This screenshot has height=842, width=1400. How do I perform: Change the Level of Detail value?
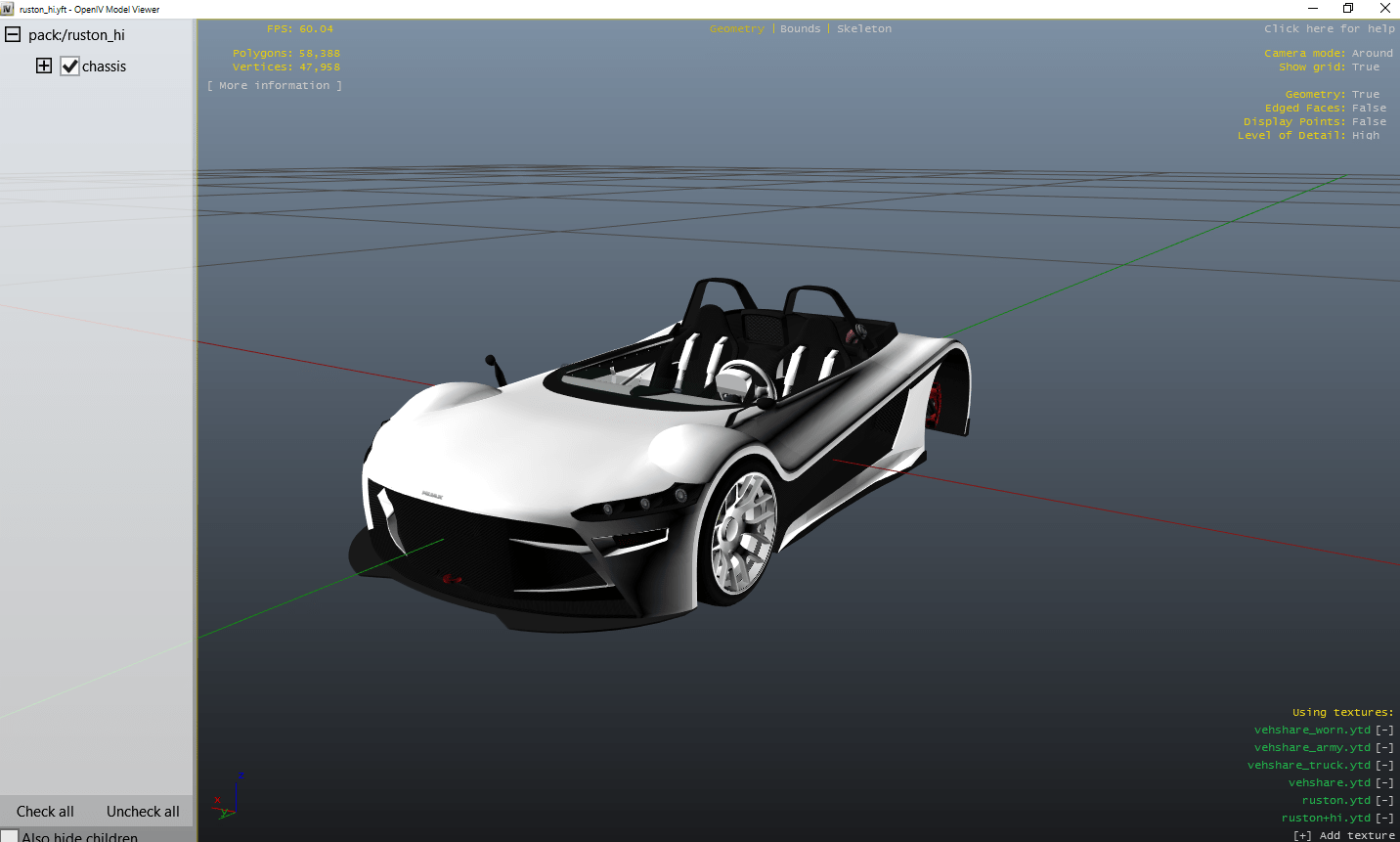tap(1366, 136)
